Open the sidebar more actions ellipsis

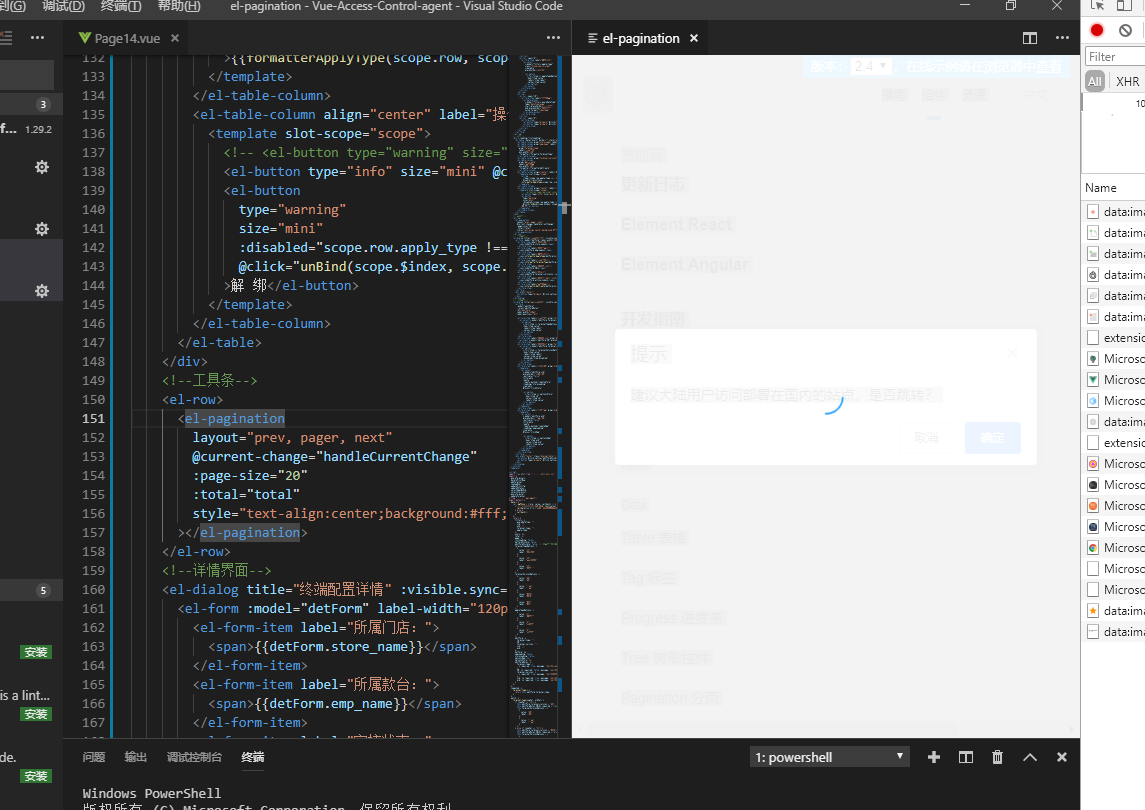(37, 37)
